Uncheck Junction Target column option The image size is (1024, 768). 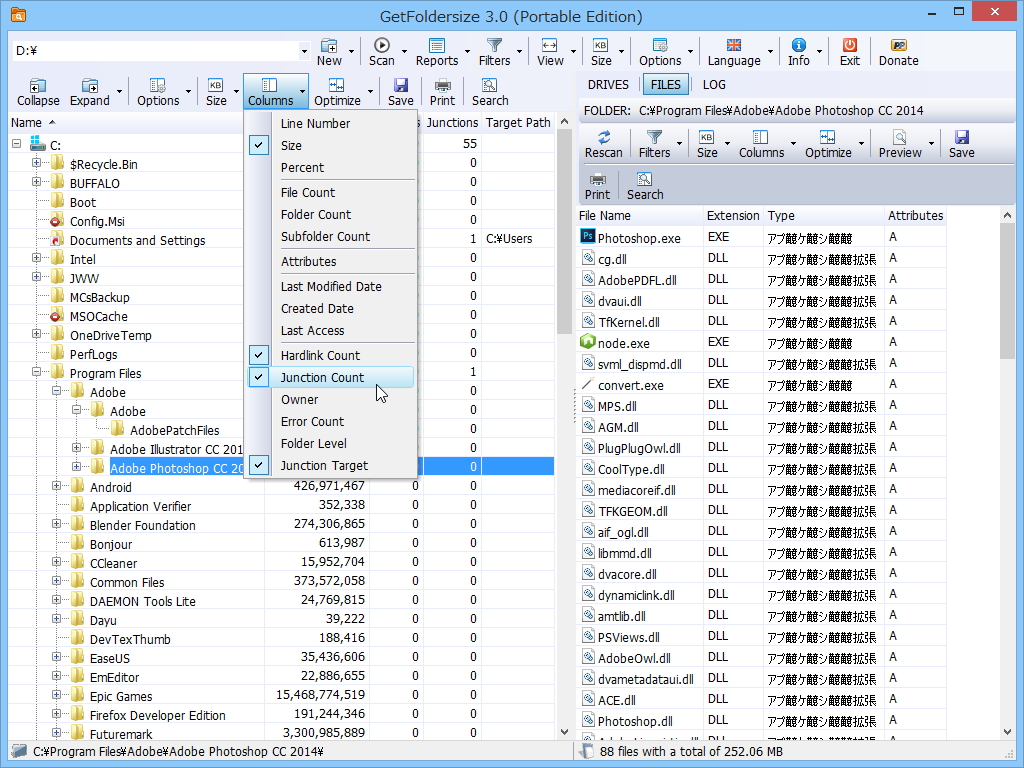[324, 466]
